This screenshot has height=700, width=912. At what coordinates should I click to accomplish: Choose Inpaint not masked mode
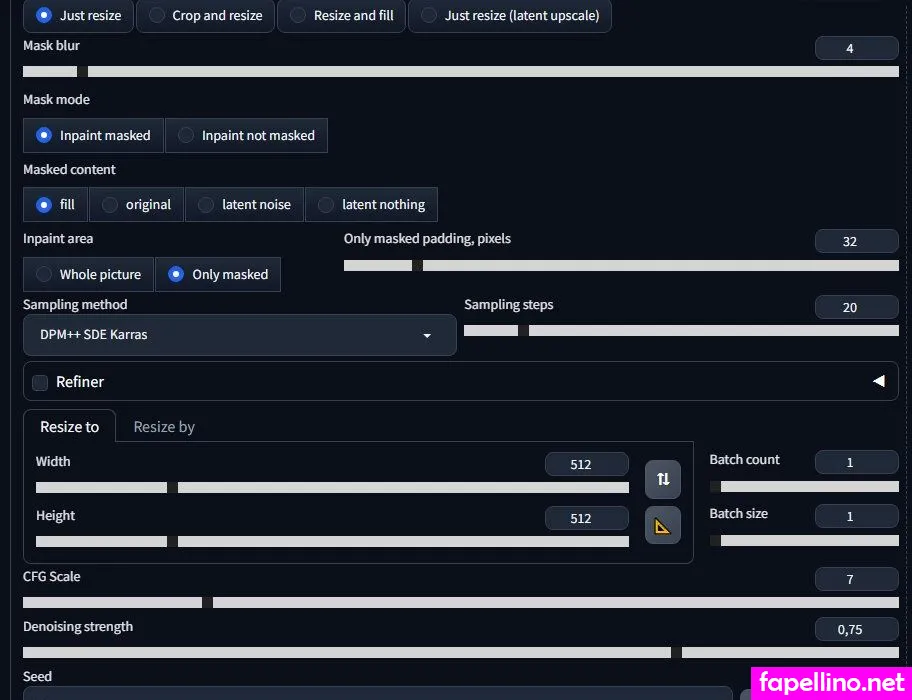(247, 135)
